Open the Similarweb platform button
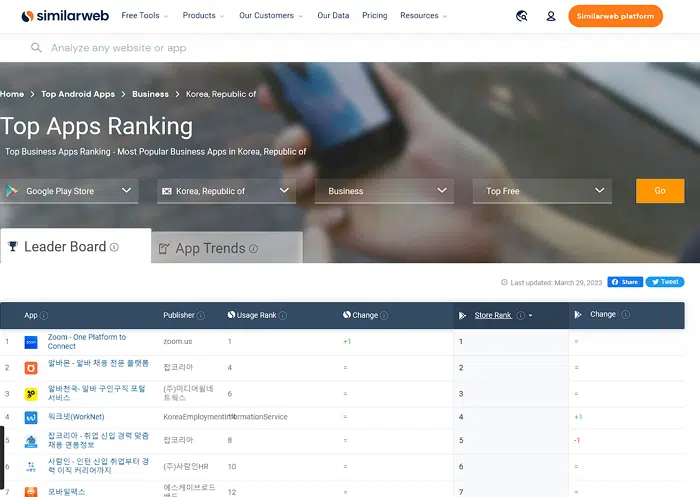Image resolution: width=700 pixels, height=497 pixels. pyautogui.click(x=615, y=16)
